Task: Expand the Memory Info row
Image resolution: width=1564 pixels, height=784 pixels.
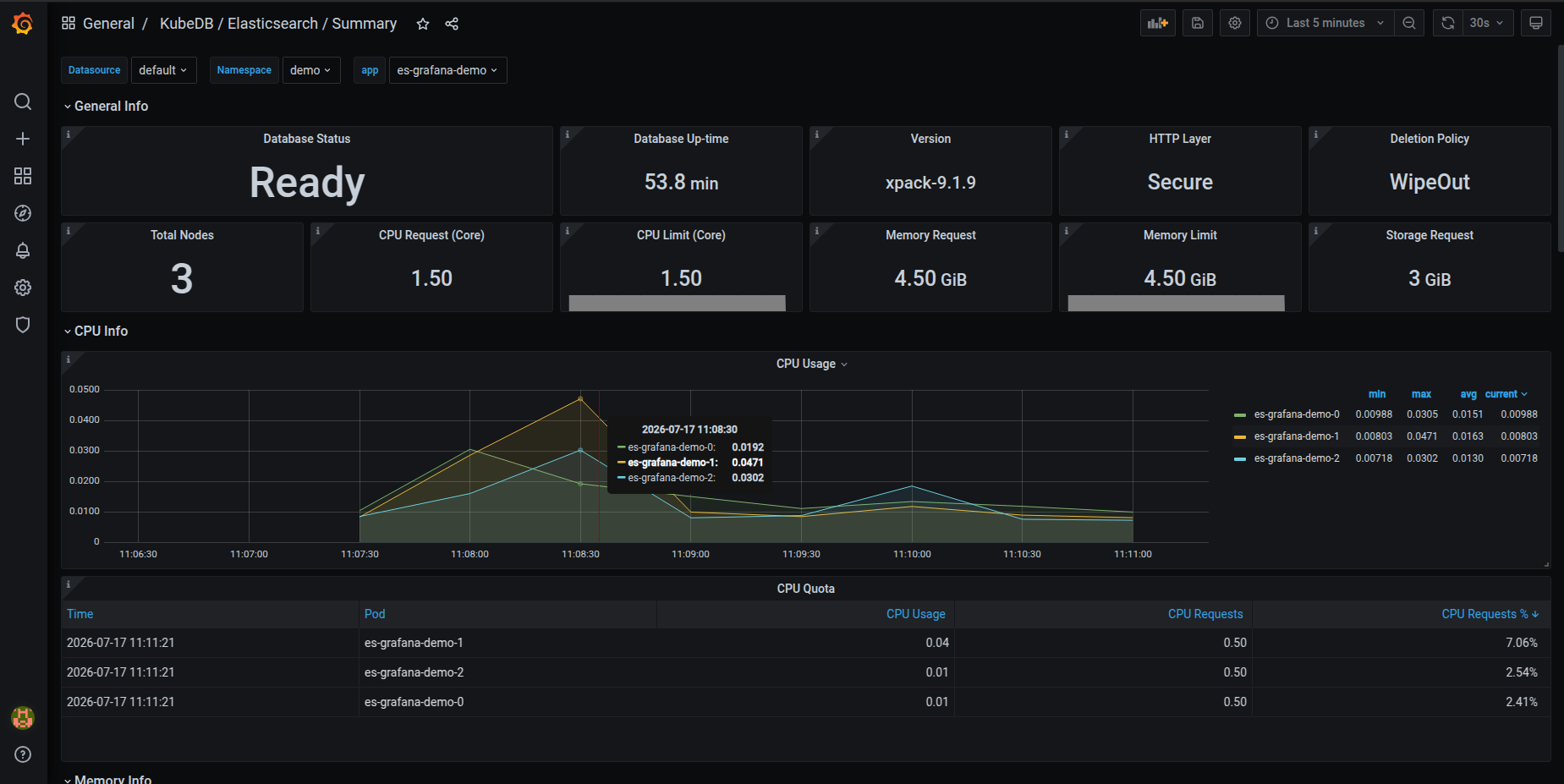Action: pos(107,778)
